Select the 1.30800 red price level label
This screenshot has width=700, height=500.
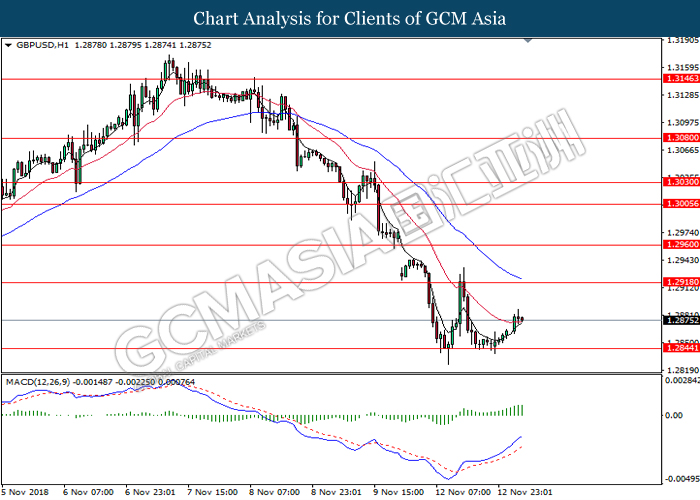681,138
